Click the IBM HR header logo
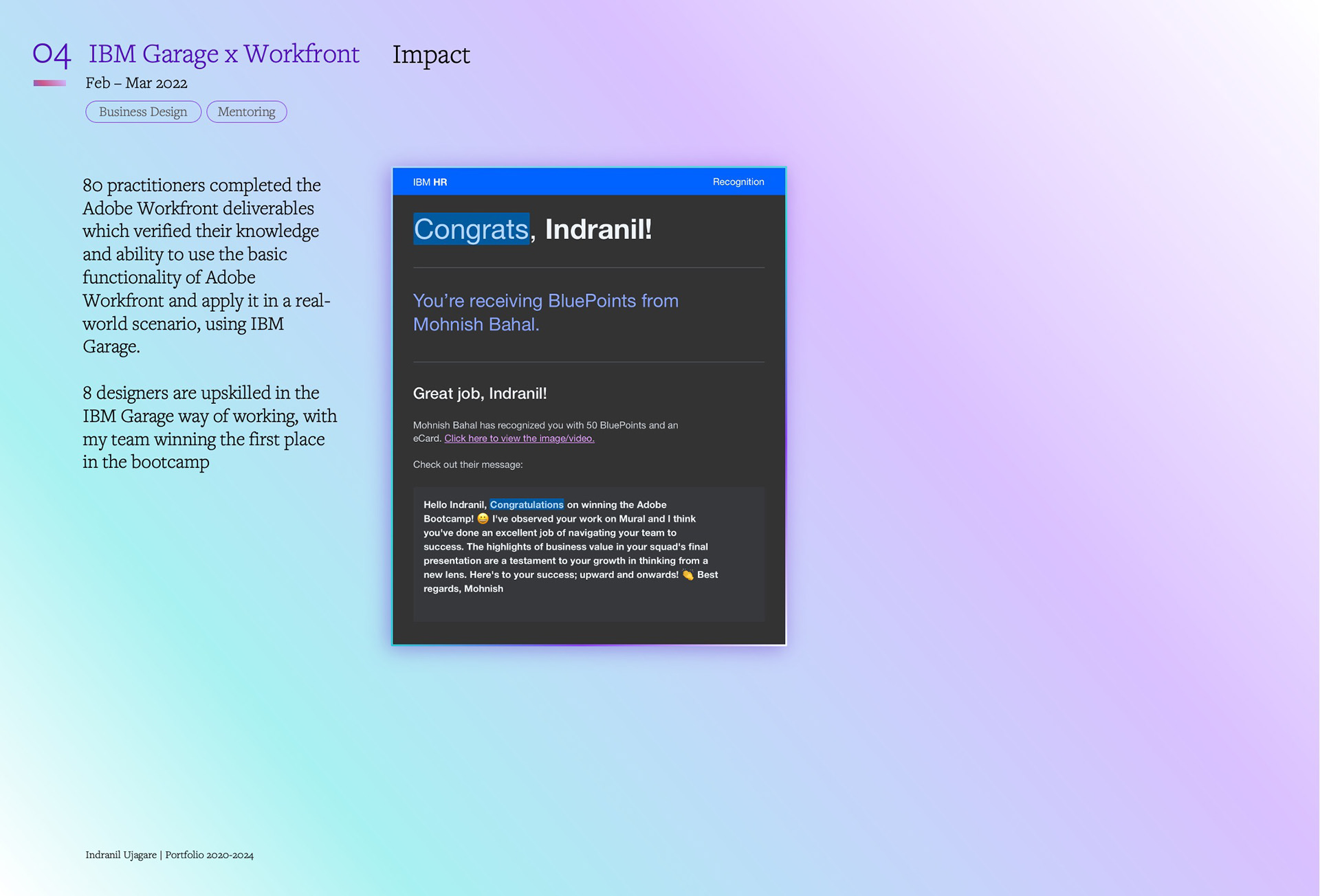The width and height of the screenshot is (1320, 896). coord(430,182)
